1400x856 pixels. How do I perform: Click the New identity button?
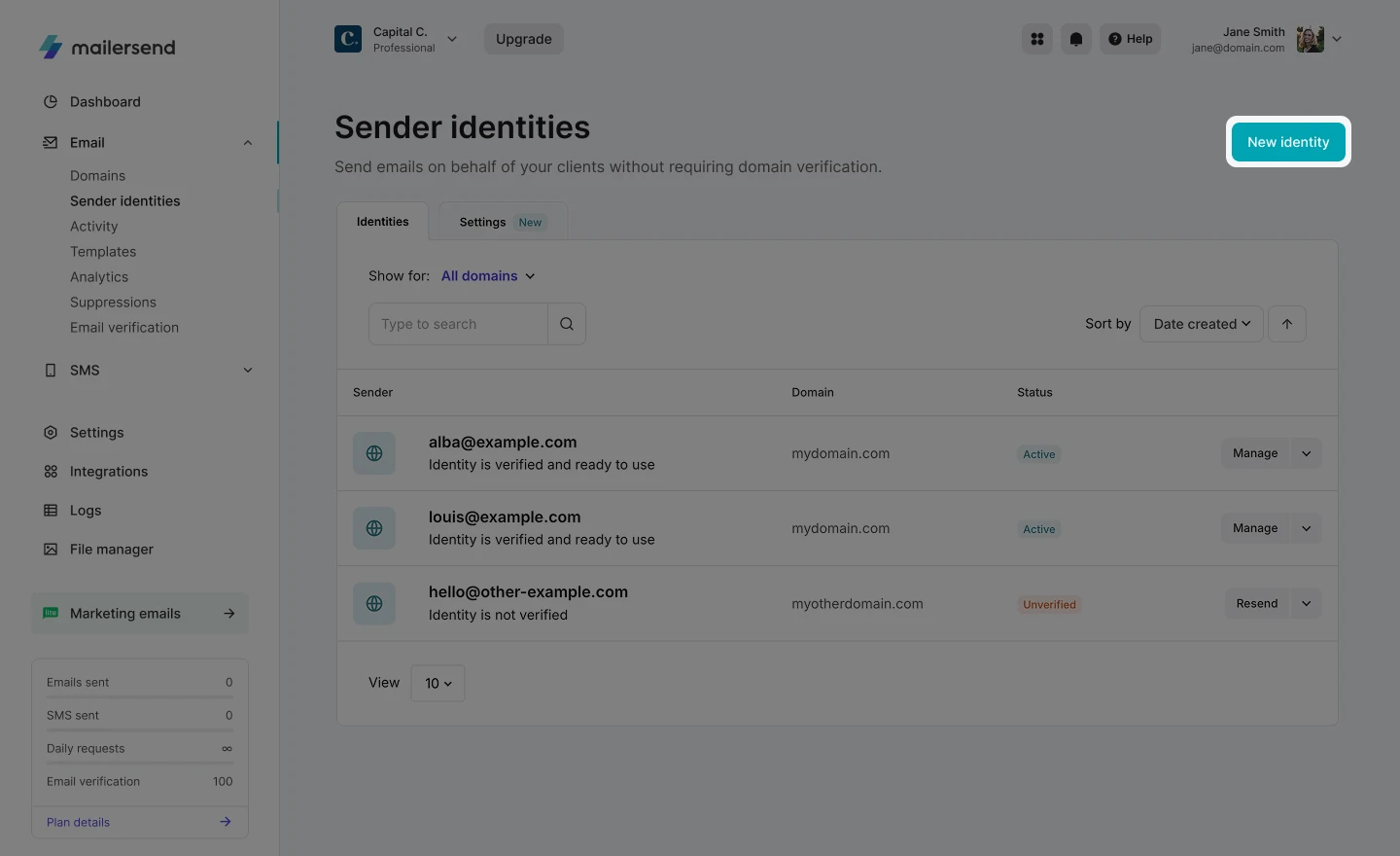click(x=1288, y=142)
